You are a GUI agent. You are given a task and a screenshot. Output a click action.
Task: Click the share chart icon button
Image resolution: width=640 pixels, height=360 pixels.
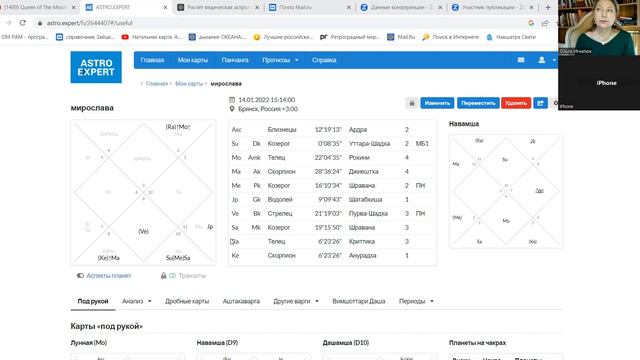click(x=540, y=103)
